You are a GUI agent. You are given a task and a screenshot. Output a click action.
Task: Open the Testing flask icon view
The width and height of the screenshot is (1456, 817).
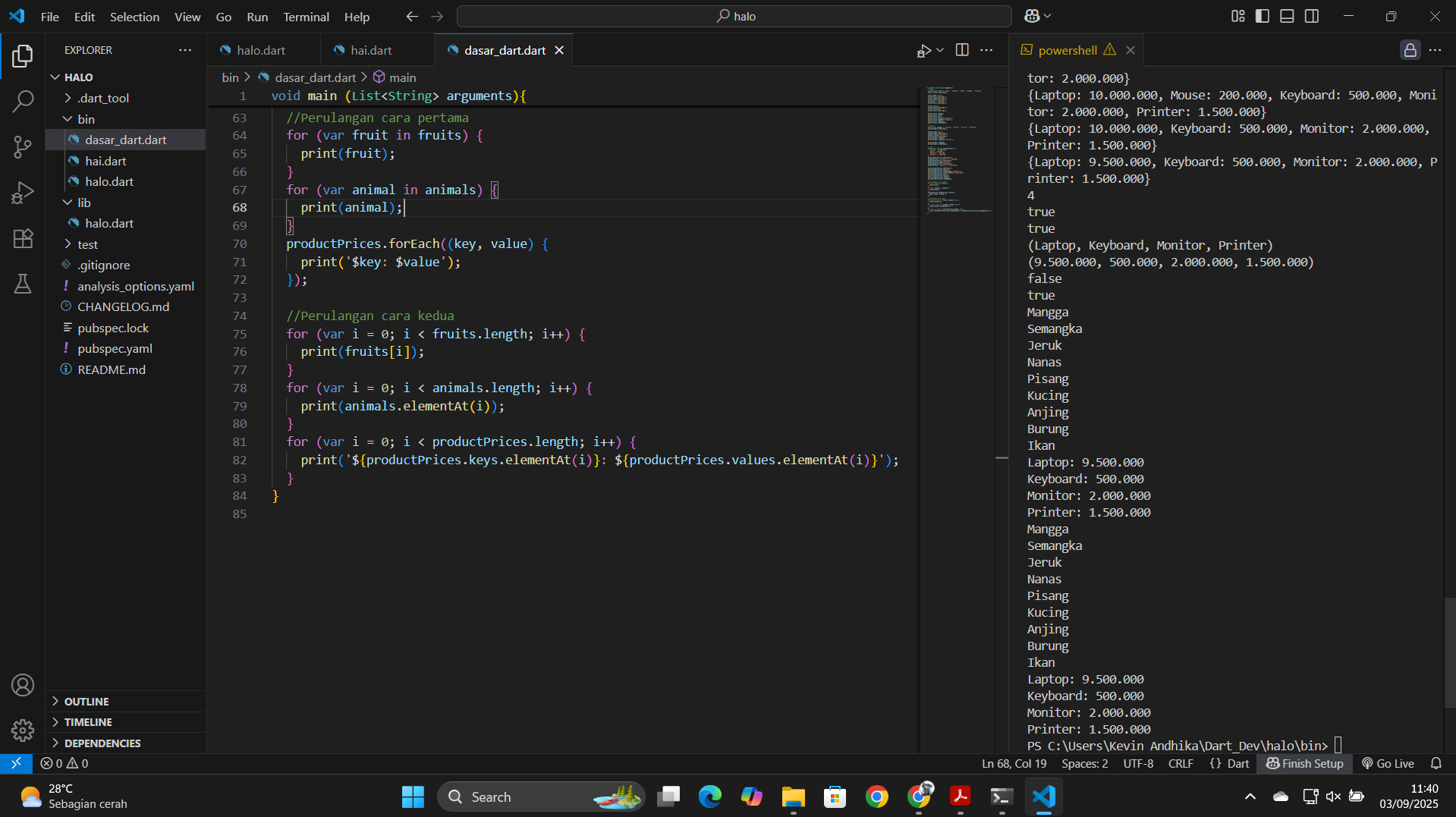(23, 284)
